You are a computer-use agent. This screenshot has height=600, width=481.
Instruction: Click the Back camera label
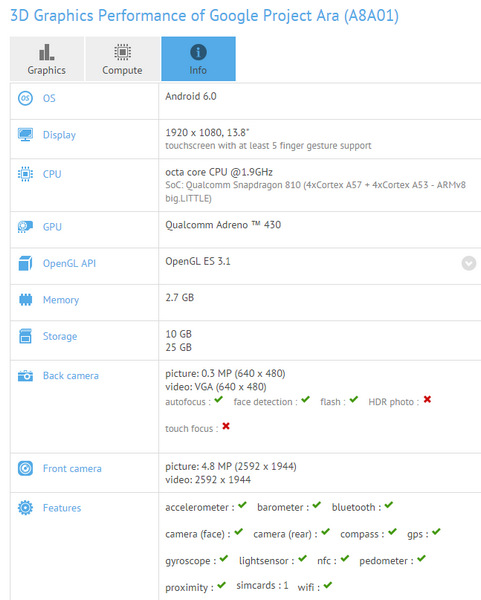pos(71,376)
